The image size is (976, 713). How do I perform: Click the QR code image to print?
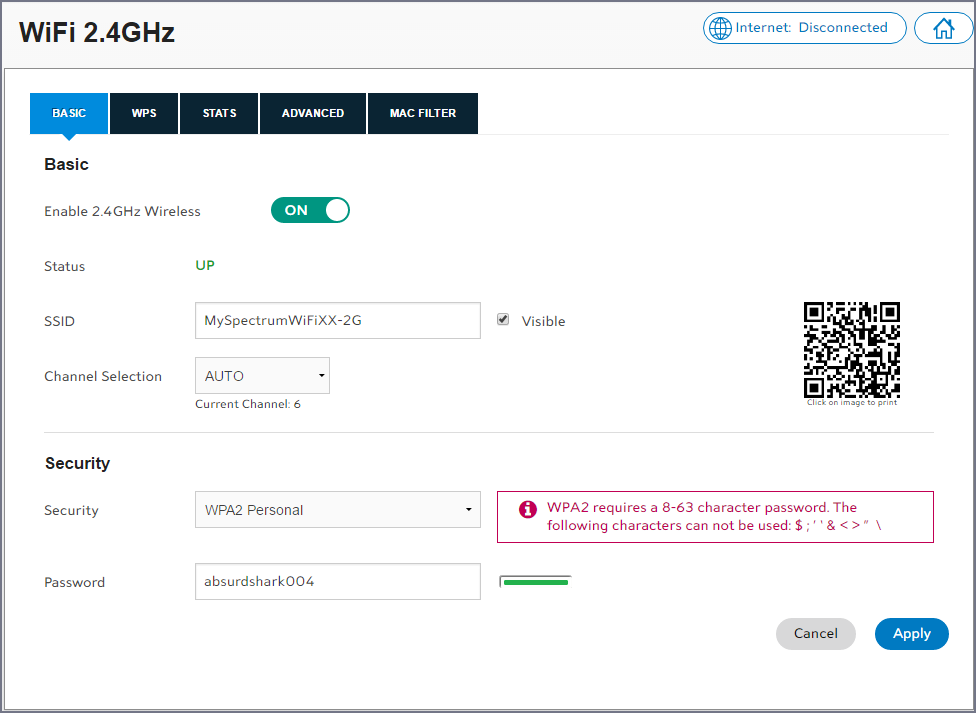pos(852,350)
